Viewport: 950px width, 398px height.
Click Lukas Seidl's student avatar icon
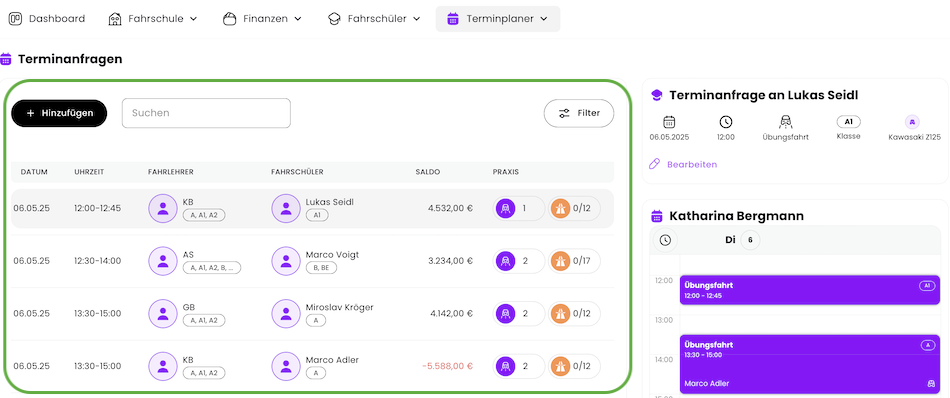point(286,208)
